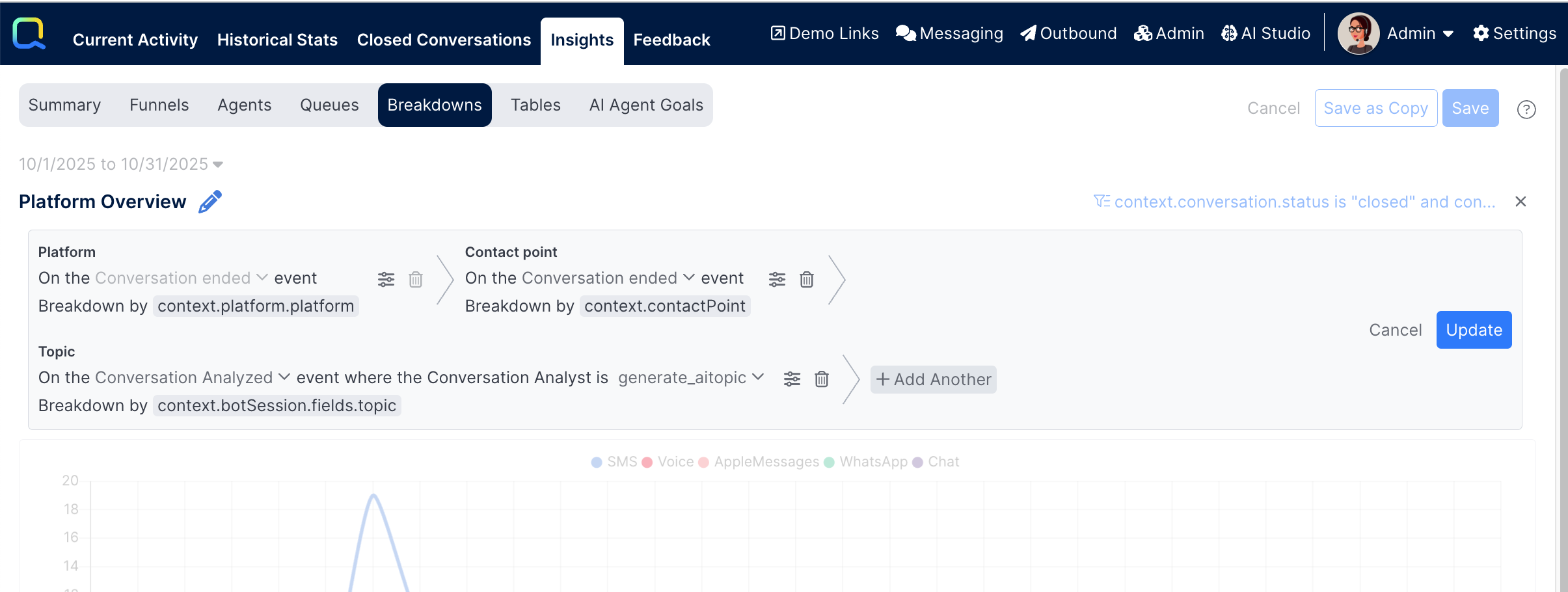Screen dimensions: 1568x592
Task: Delete the Contact point breakdown
Action: (x=807, y=280)
